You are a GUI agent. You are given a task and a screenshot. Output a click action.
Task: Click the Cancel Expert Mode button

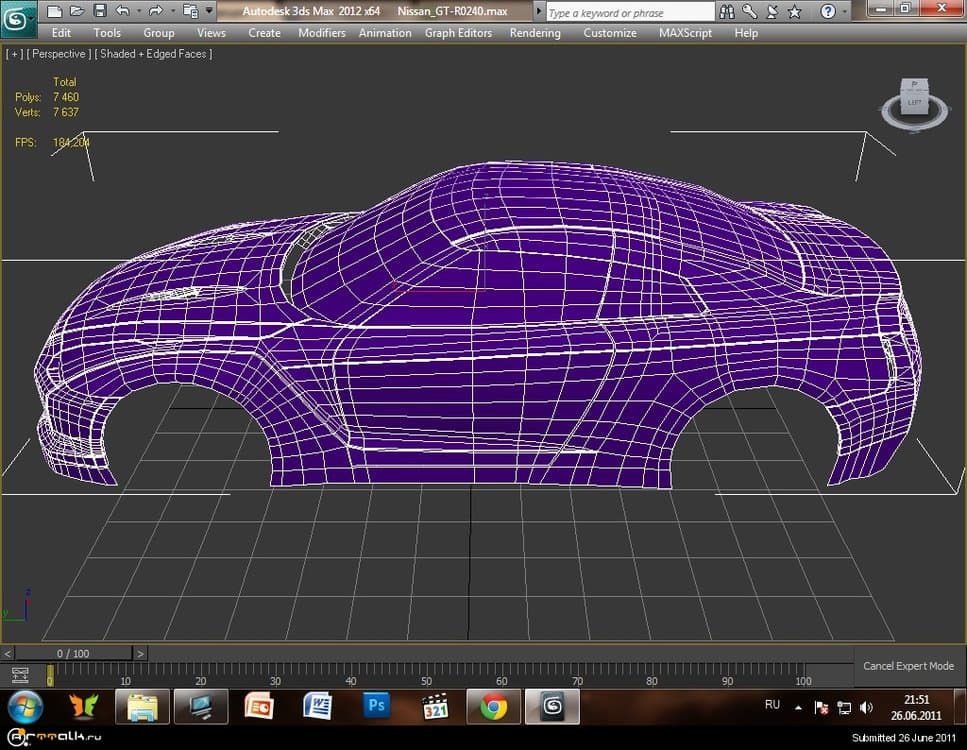908,666
